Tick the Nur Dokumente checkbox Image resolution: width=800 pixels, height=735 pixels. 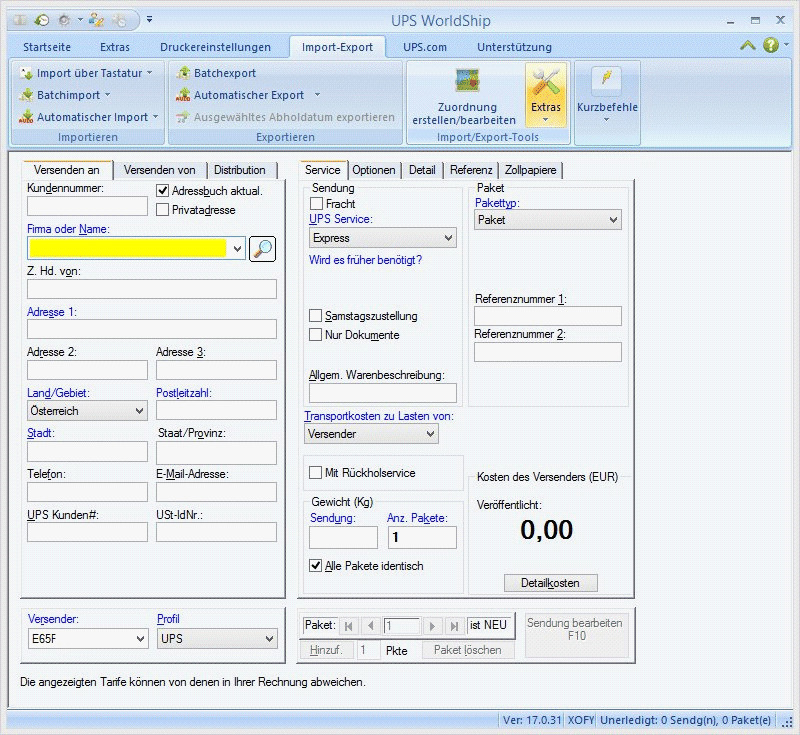(315, 335)
